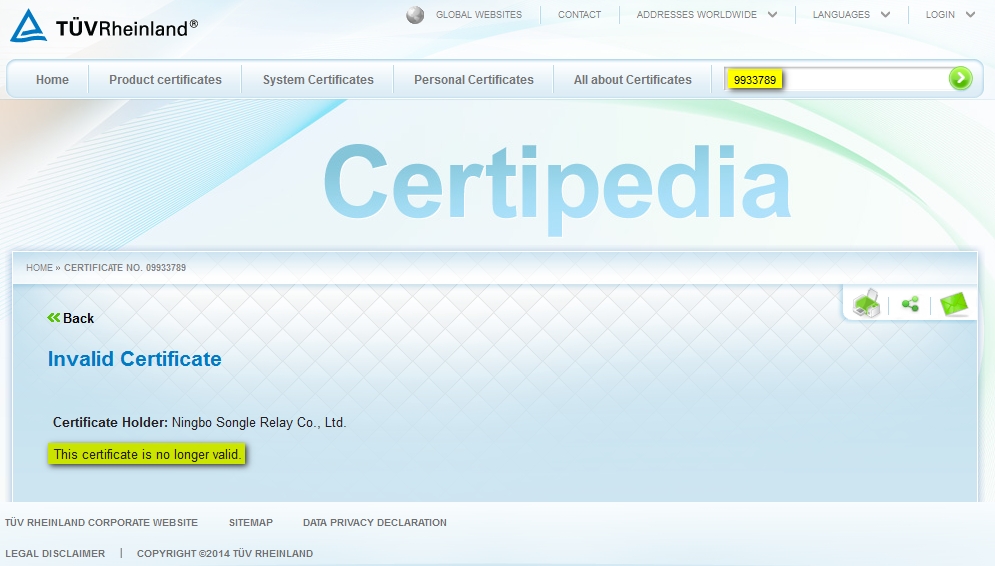Select the Invalid Certificate heading
Image resolution: width=995 pixels, height=566 pixels.
click(135, 359)
